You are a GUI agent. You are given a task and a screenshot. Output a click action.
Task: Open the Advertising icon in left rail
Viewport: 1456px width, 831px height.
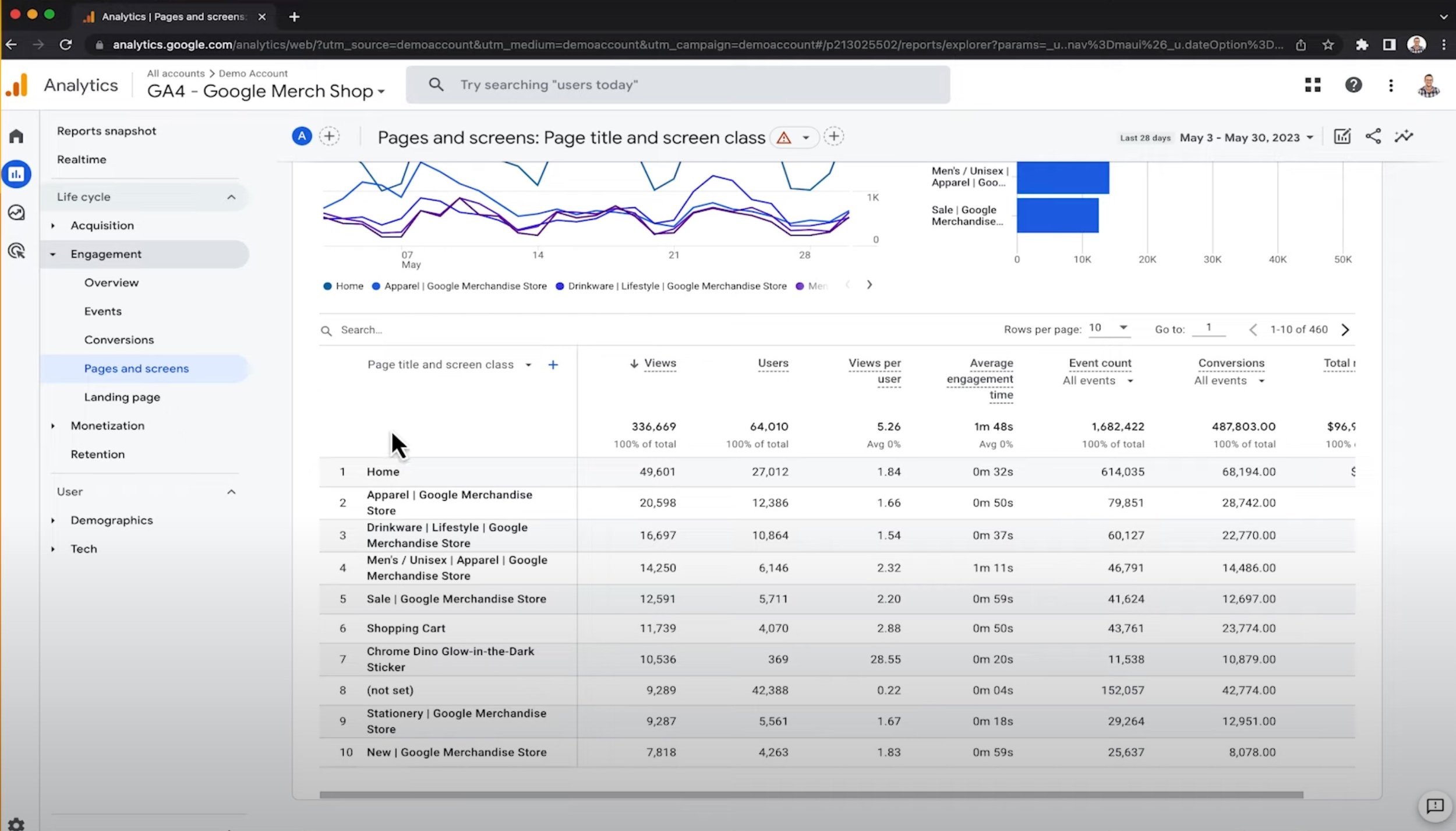point(16,251)
